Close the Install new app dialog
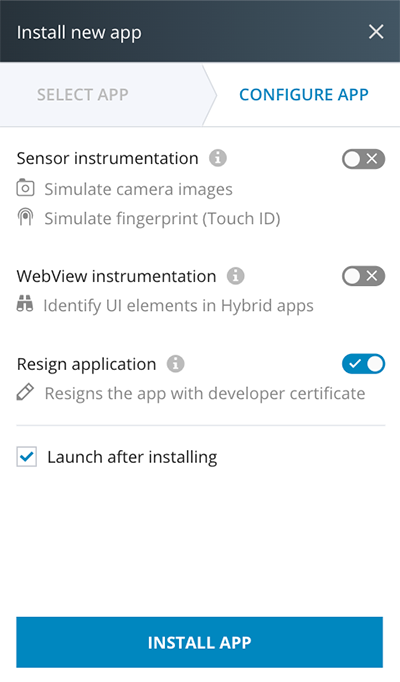Viewport: 400px width, 682px height. (376, 32)
